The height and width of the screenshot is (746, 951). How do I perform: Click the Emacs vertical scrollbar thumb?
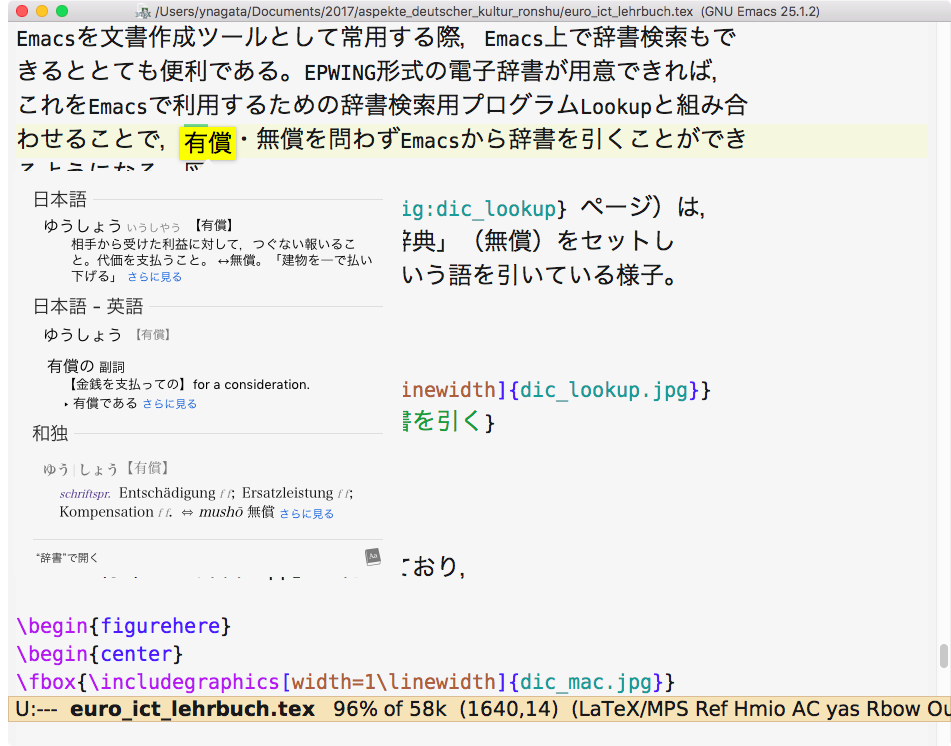point(943,656)
